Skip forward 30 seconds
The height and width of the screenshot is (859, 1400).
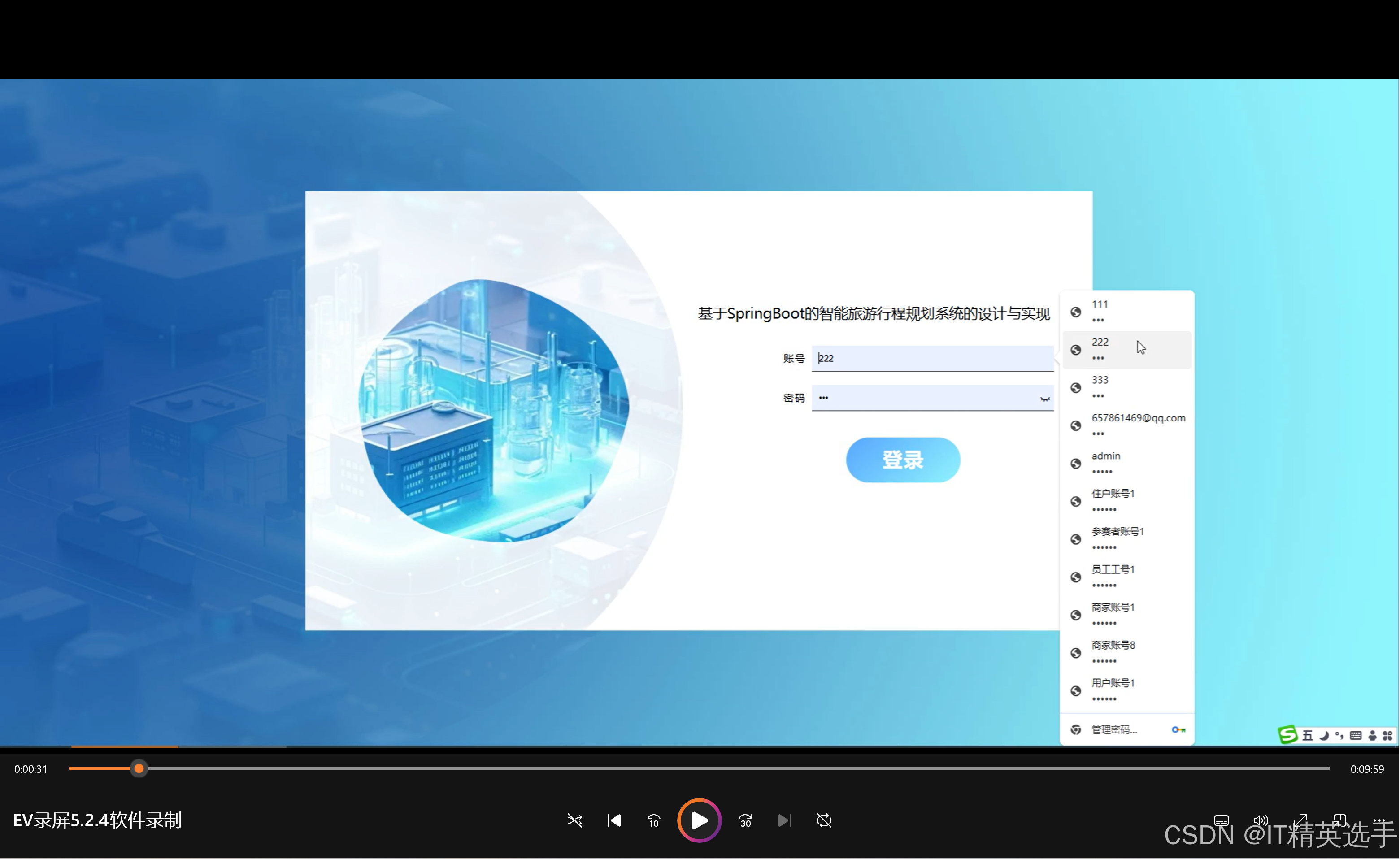[745, 820]
